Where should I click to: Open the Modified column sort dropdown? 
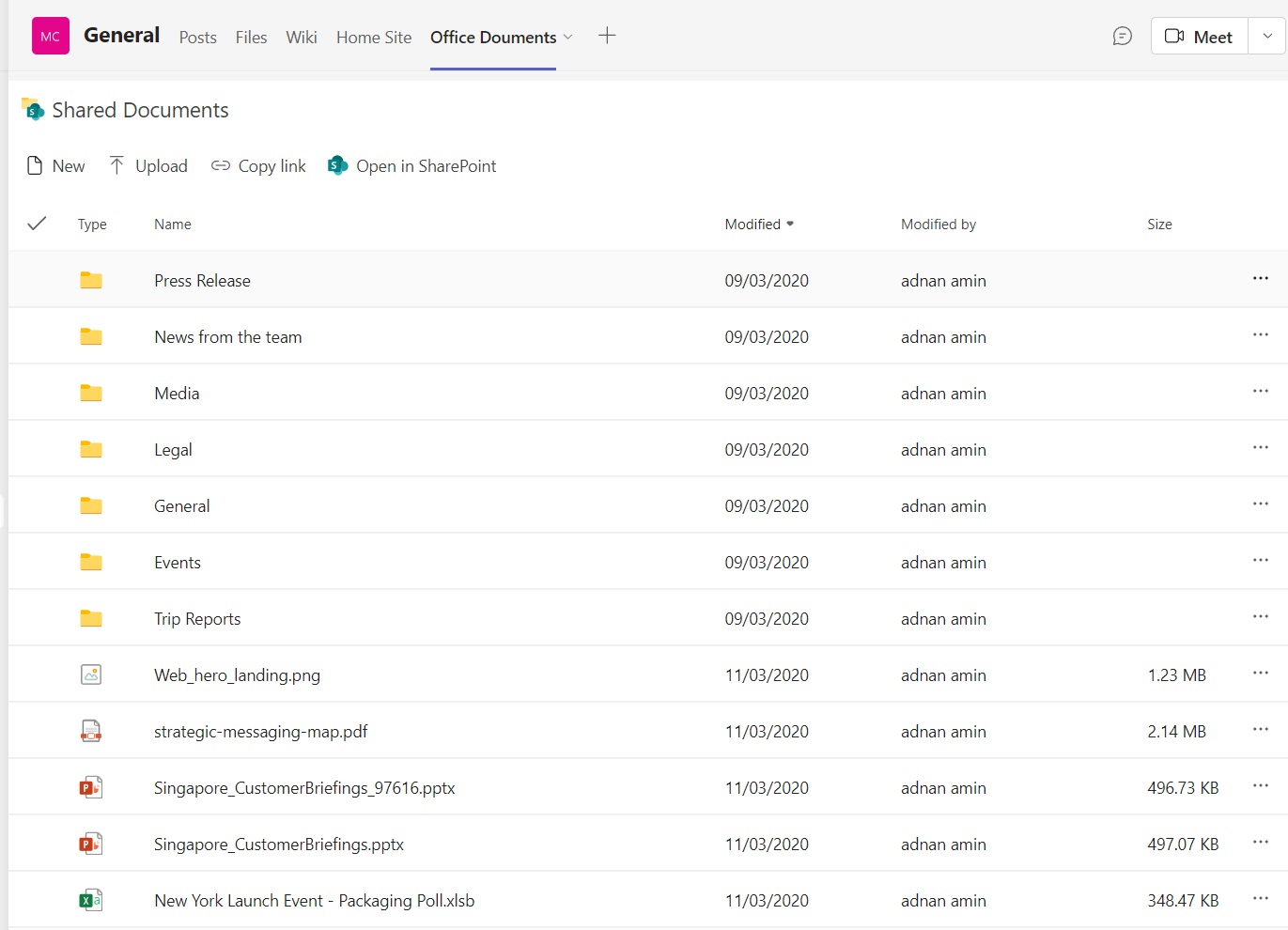(789, 224)
